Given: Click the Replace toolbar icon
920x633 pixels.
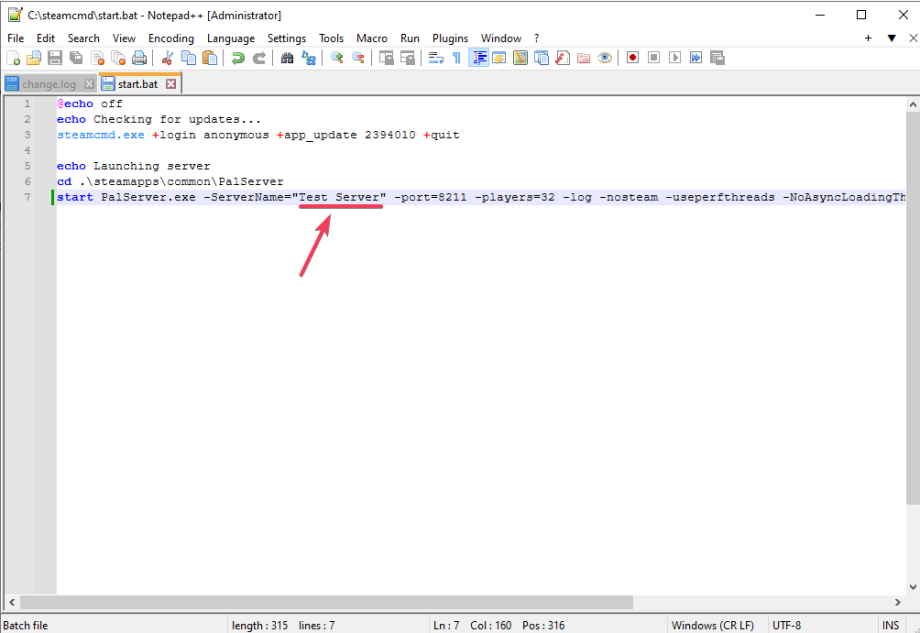Looking at the screenshot, I should tap(307, 58).
